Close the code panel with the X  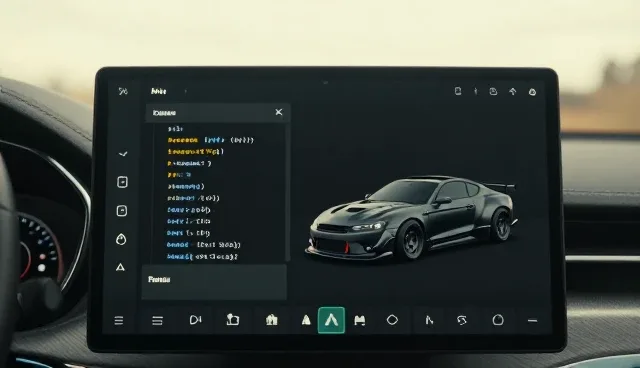[279, 112]
